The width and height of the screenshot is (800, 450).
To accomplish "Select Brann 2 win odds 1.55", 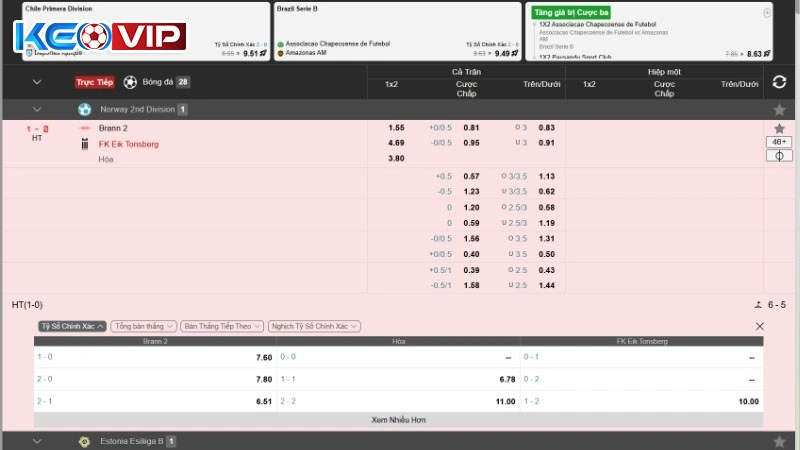I will tap(396, 128).
